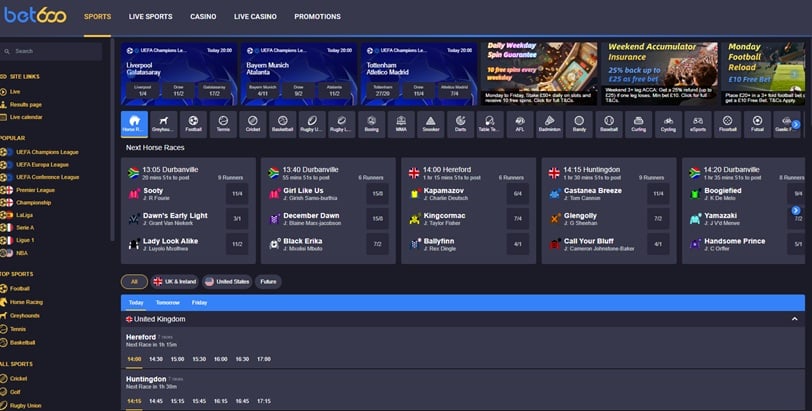Open the Casino tab
812x411 pixels.
203,17
